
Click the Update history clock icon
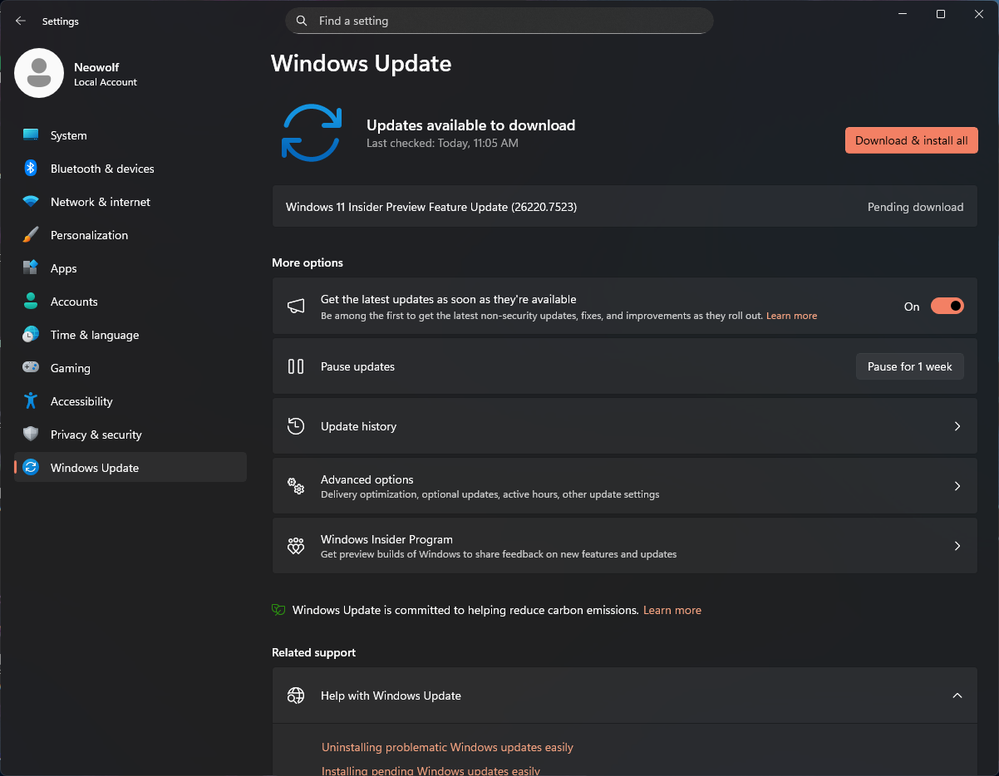coord(296,426)
